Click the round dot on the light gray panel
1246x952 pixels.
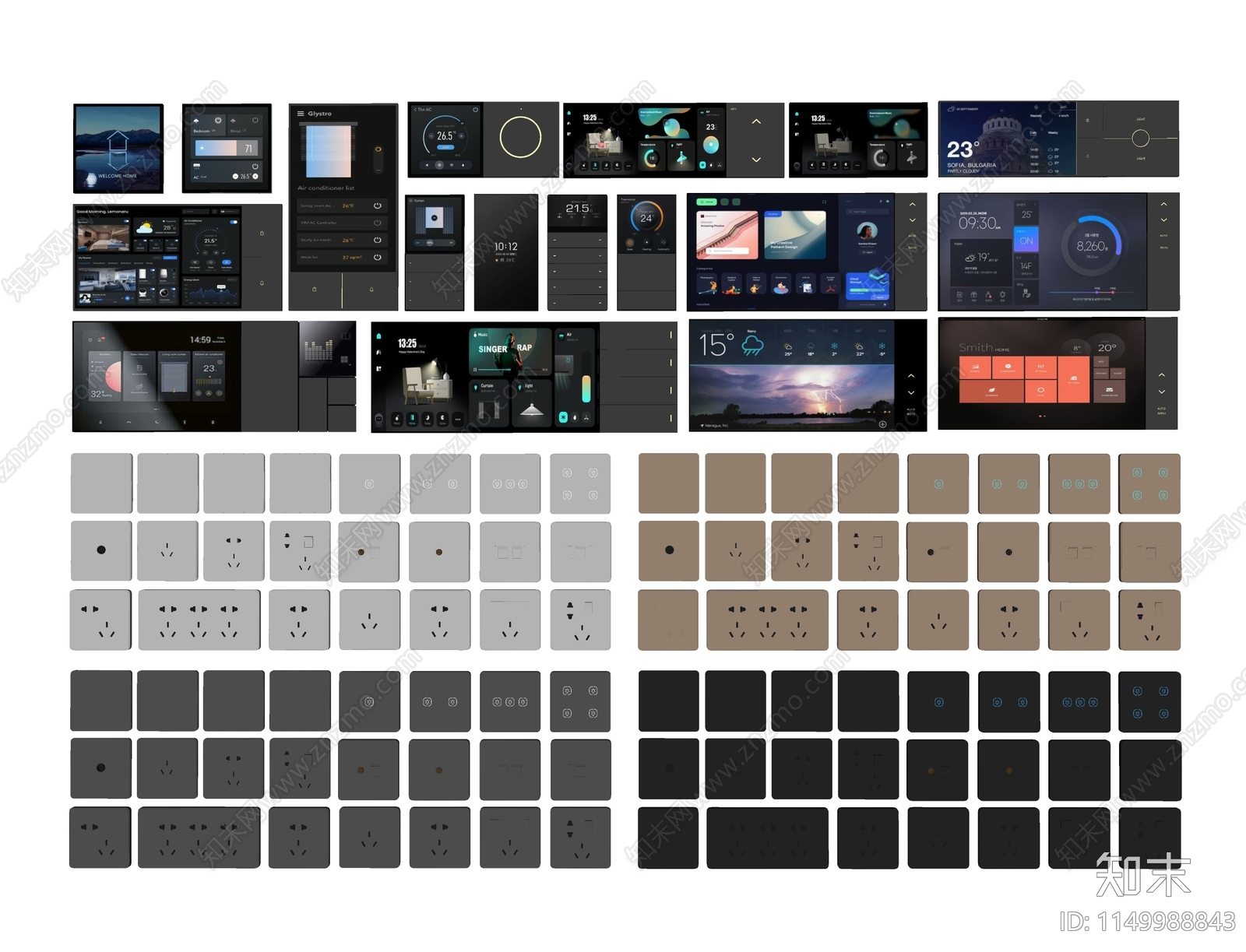coord(101,550)
